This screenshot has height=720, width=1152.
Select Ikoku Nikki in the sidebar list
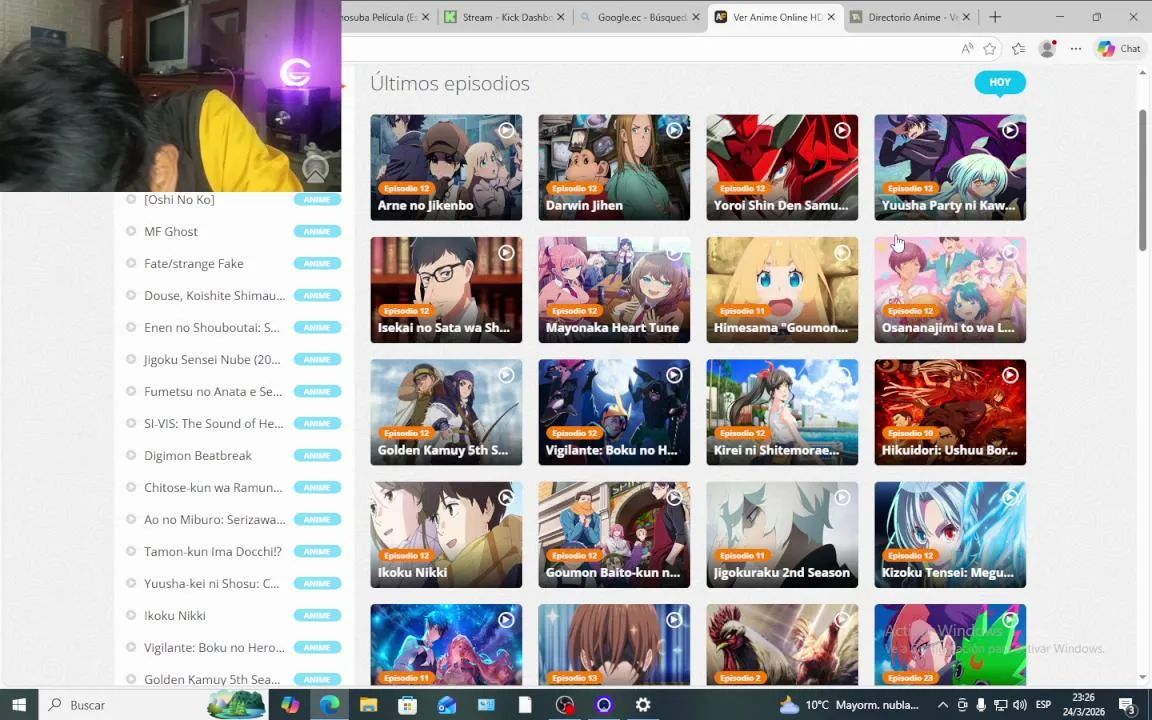point(175,616)
